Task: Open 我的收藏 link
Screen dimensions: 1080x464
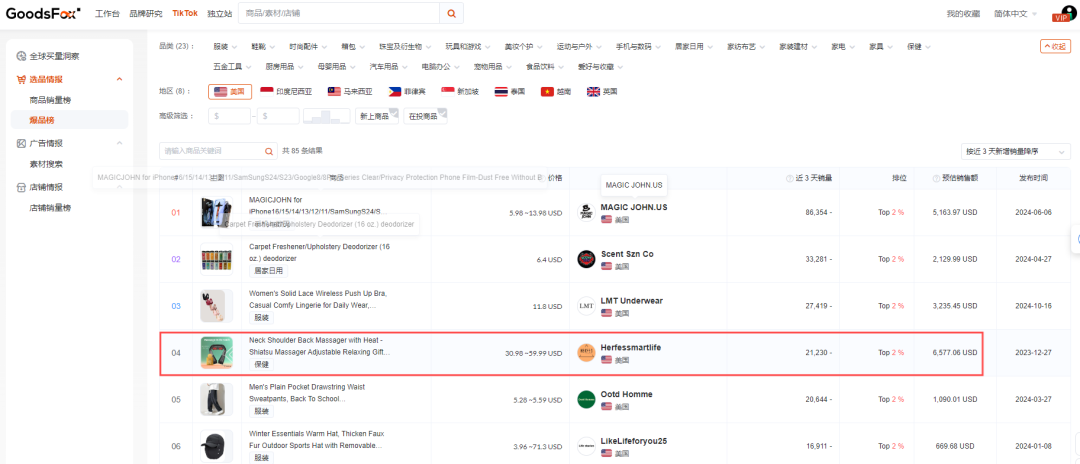Action: pos(963,13)
